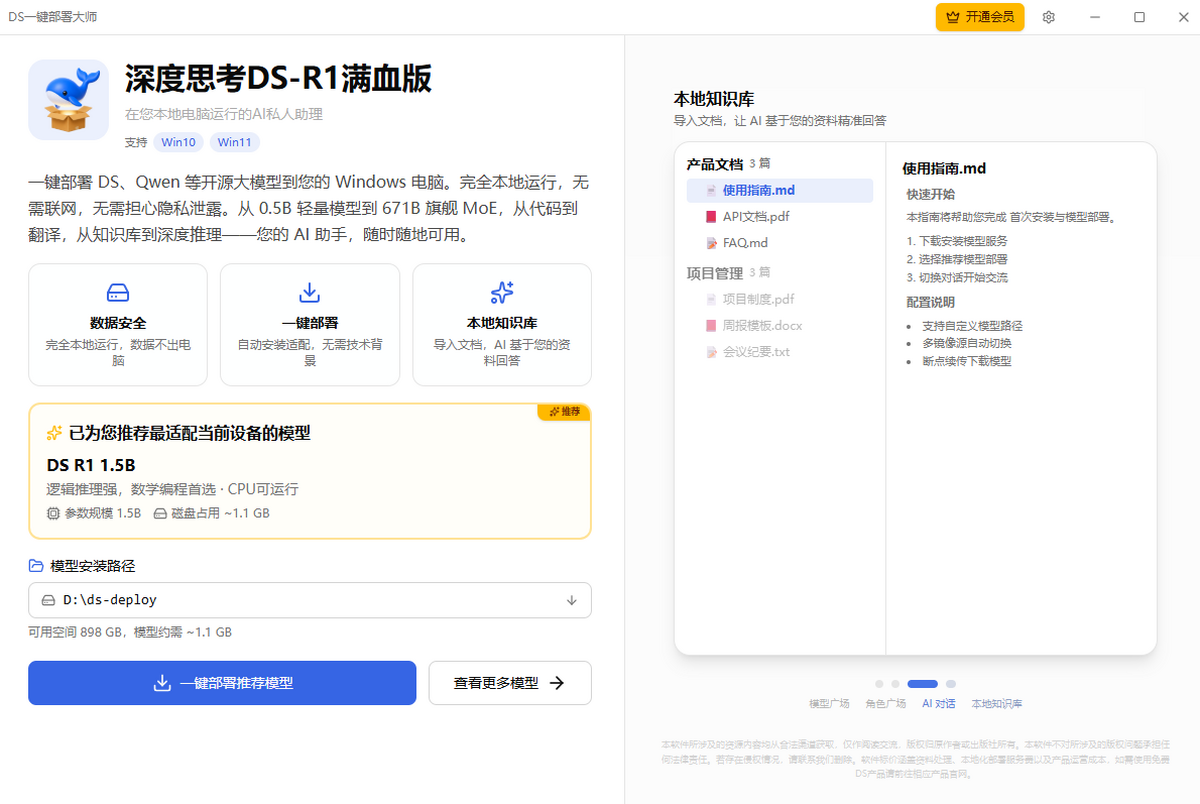The height and width of the screenshot is (804, 1200).
Task: Click the 一键部署 feature card
Action: point(310,325)
